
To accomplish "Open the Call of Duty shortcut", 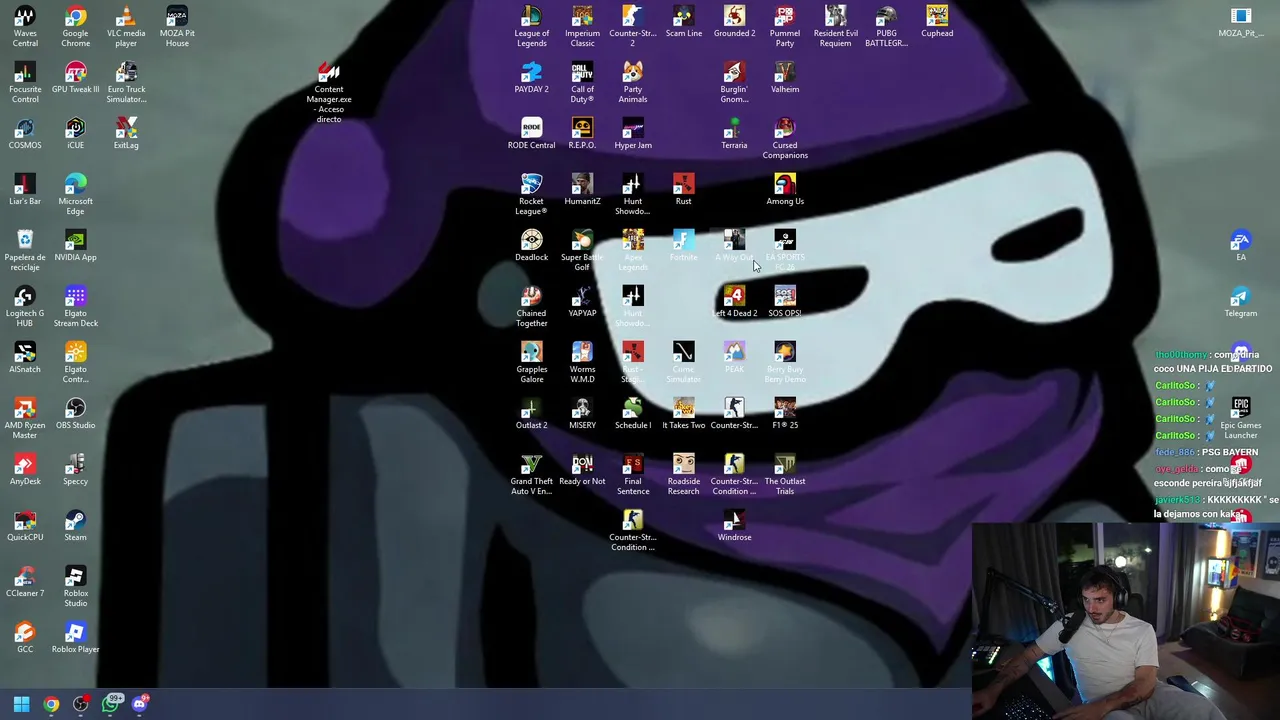I will (x=582, y=82).
